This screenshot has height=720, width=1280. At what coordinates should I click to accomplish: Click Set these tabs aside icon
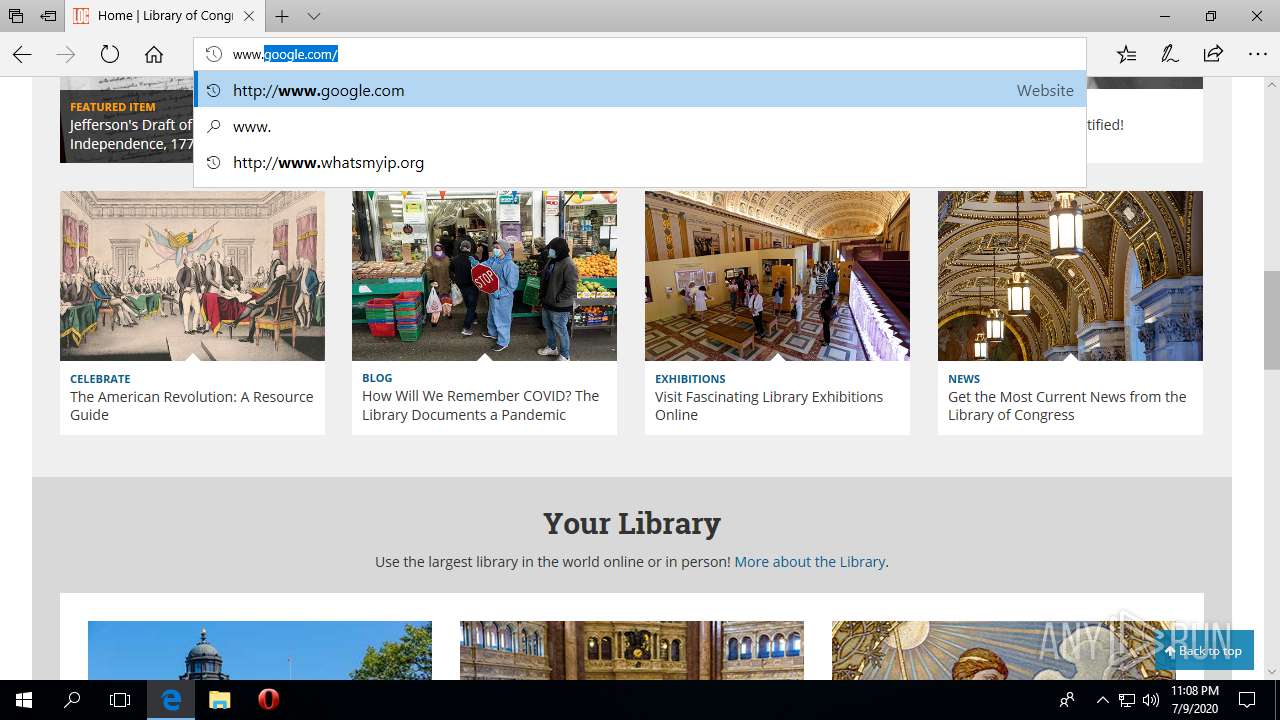coord(48,16)
